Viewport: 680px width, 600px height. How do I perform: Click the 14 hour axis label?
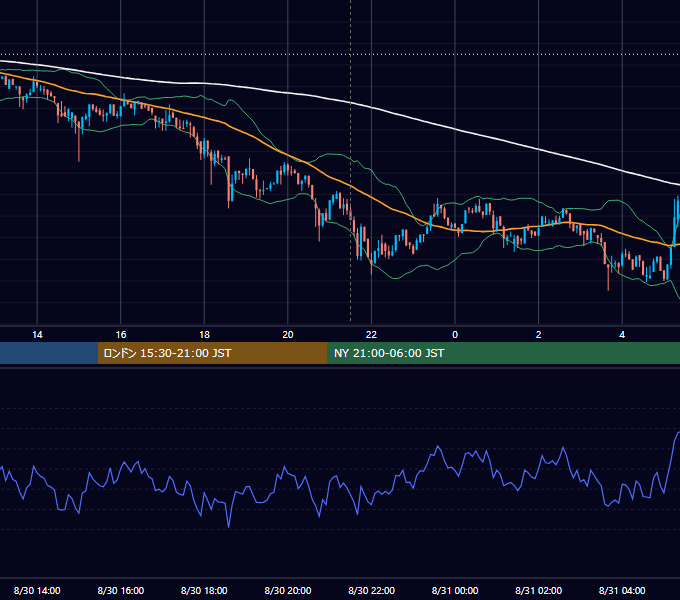pyautogui.click(x=37, y=335)
